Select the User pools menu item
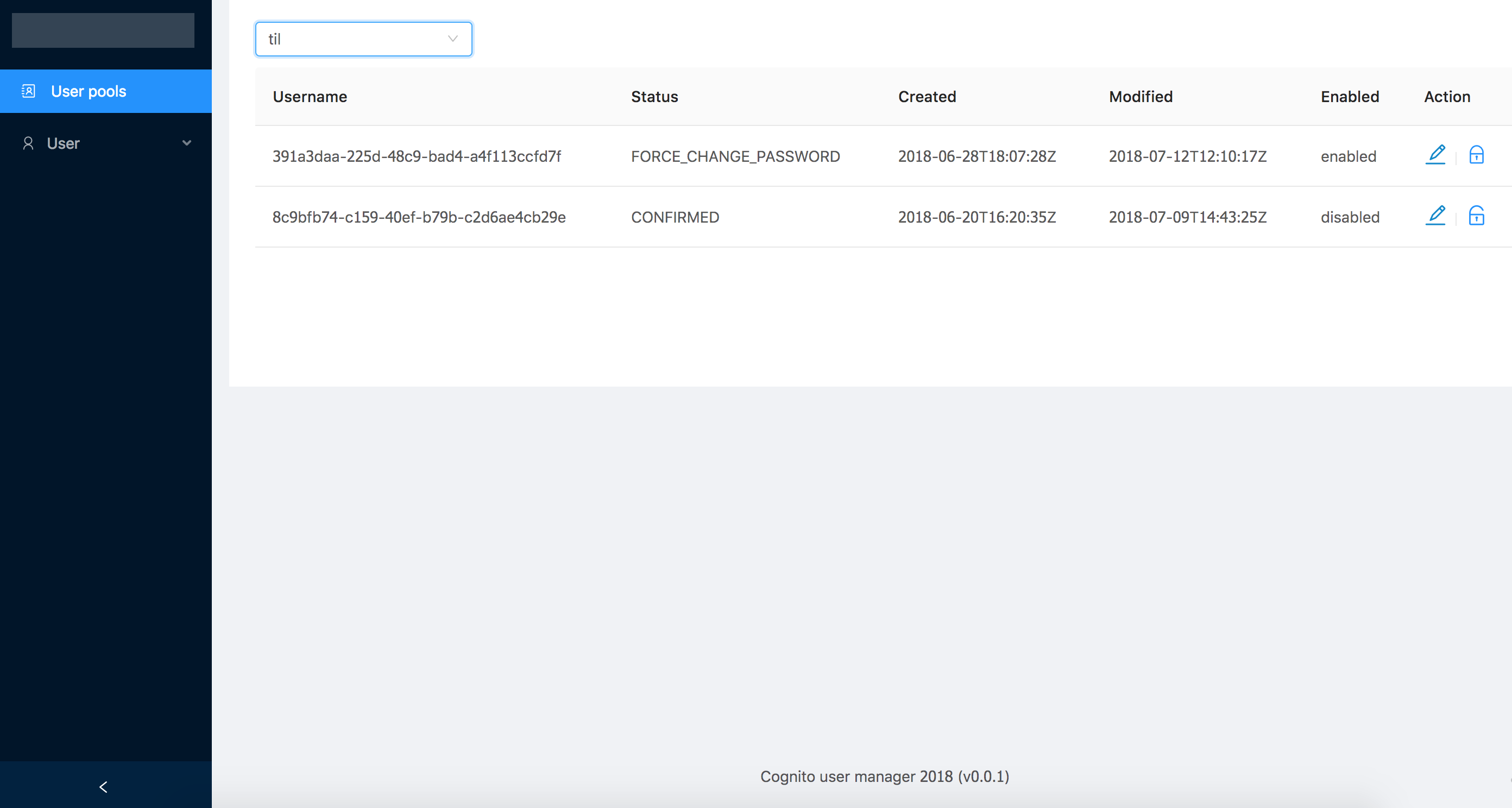Image resolution: width=1512 pixels, height=808 pixels. [88, 92]
